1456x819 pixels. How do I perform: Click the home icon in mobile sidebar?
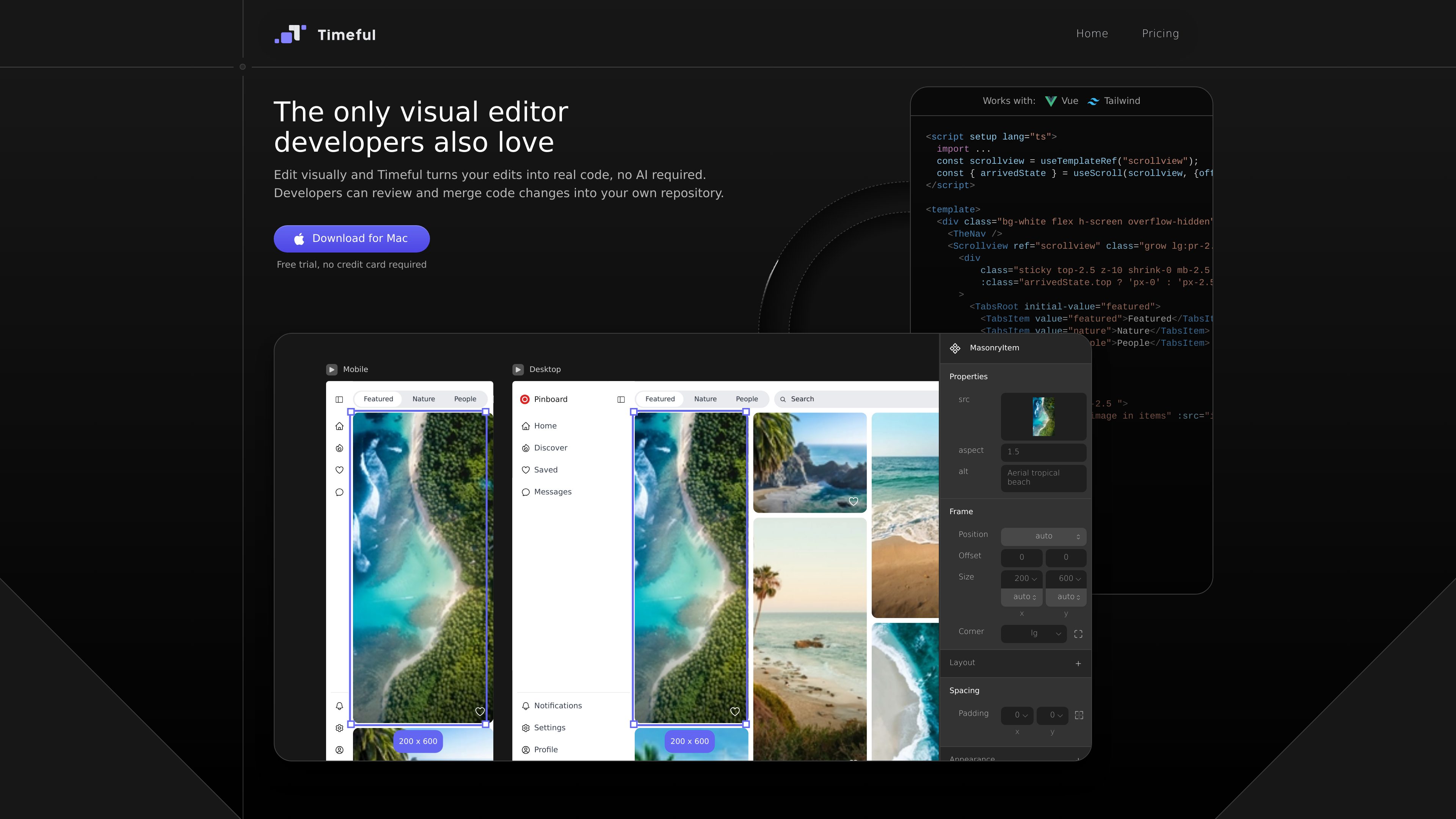[x=339, y=426]
